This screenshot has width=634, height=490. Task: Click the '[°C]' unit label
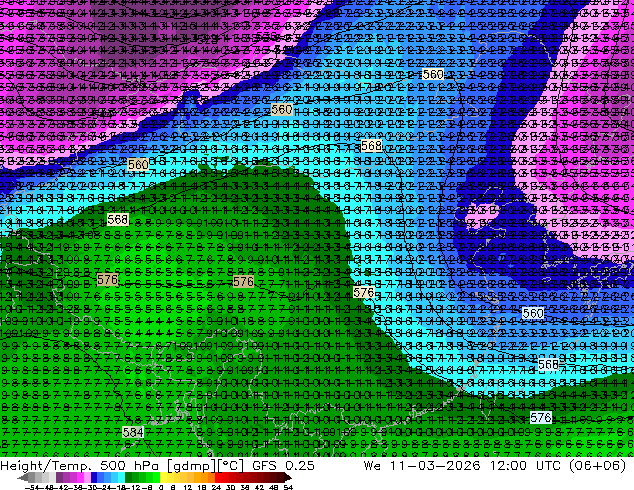tap(230, 466)
